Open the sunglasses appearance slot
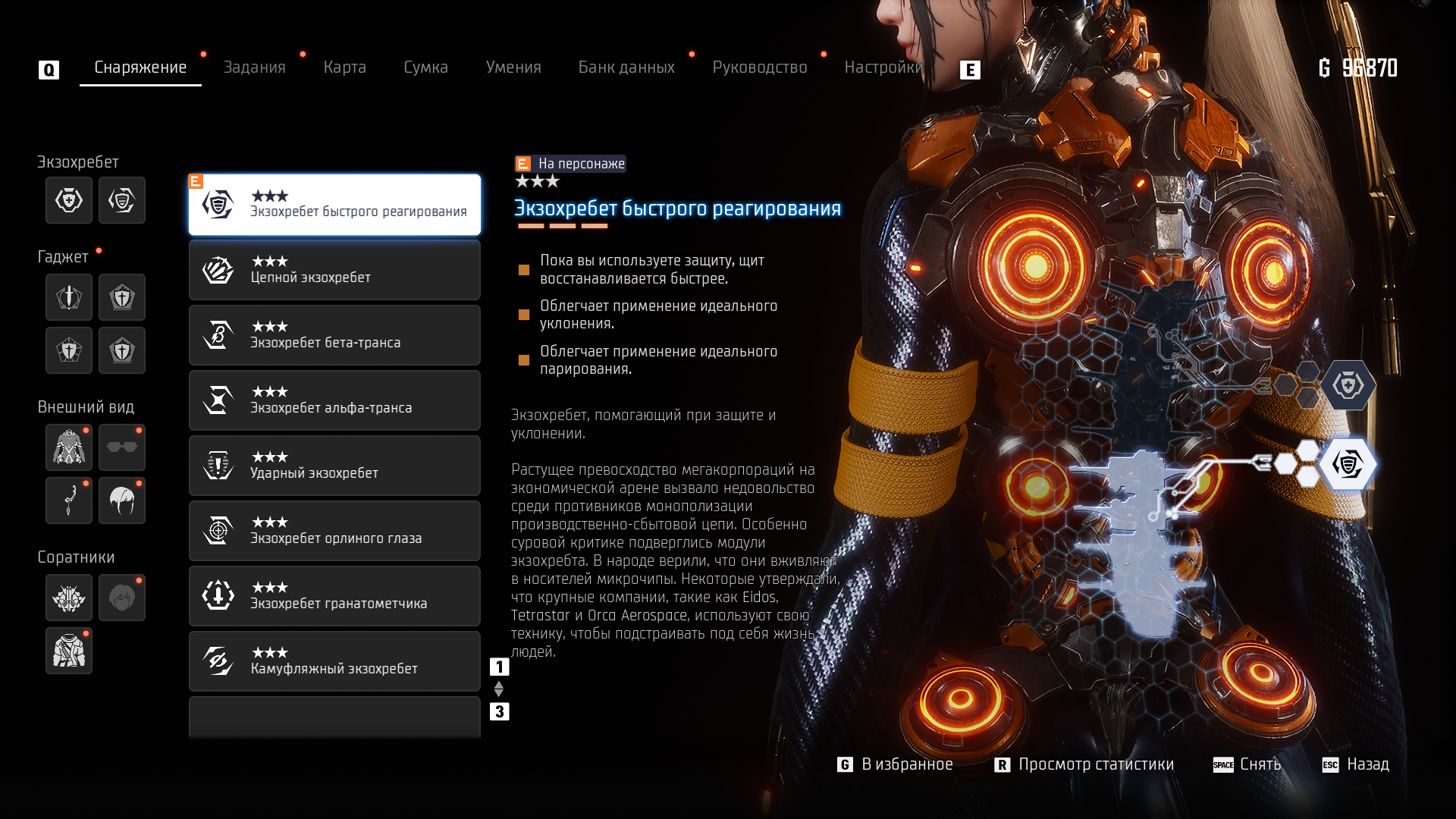 coord(122,447)
